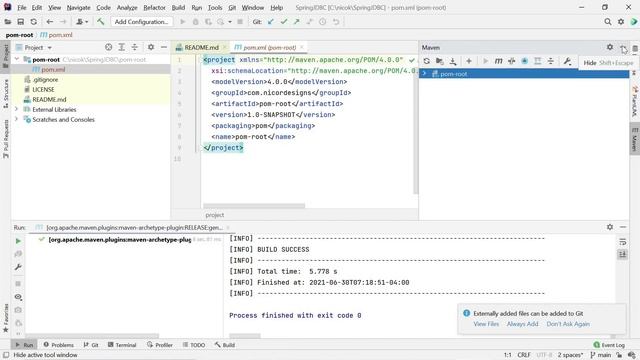Open Run panel gear settings
640x360 pixels.
point(610,227)
